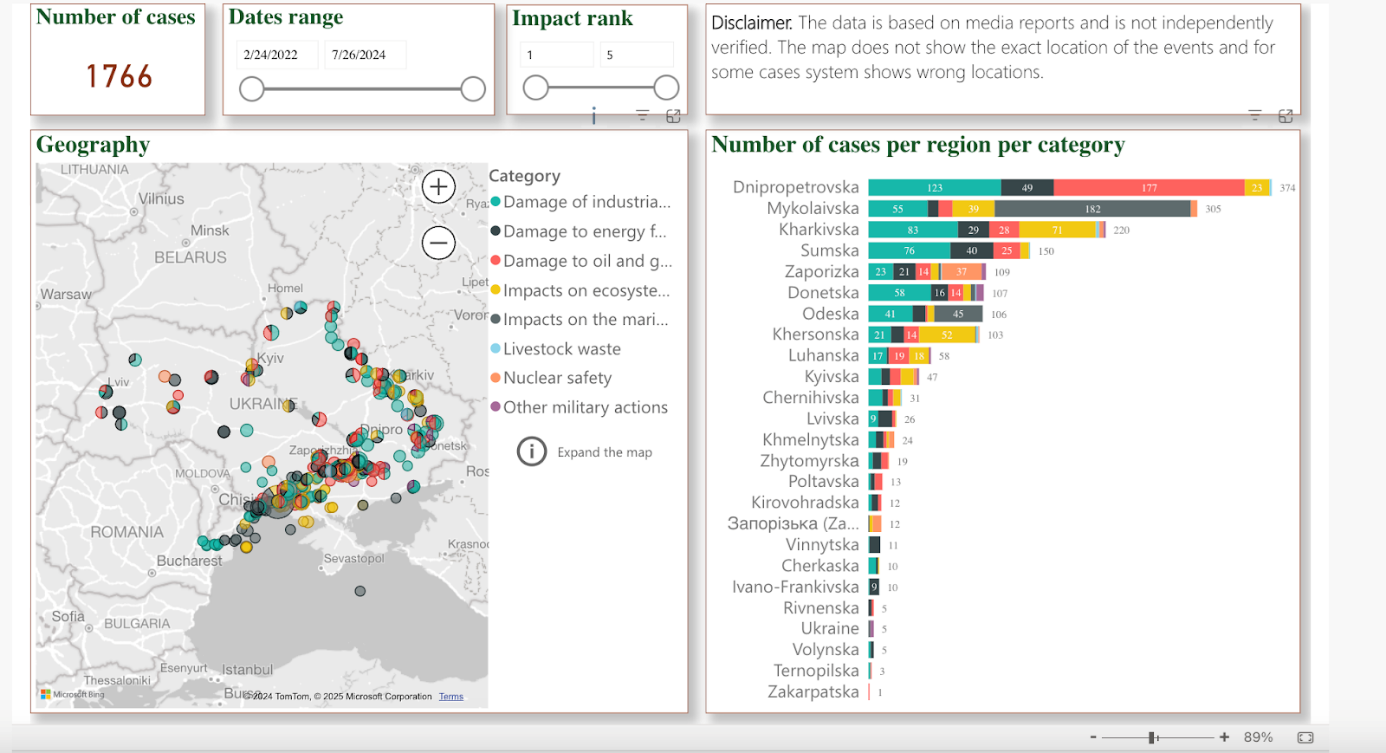
Task: Select Damage to energy legend entry
Action: [581, 231]
